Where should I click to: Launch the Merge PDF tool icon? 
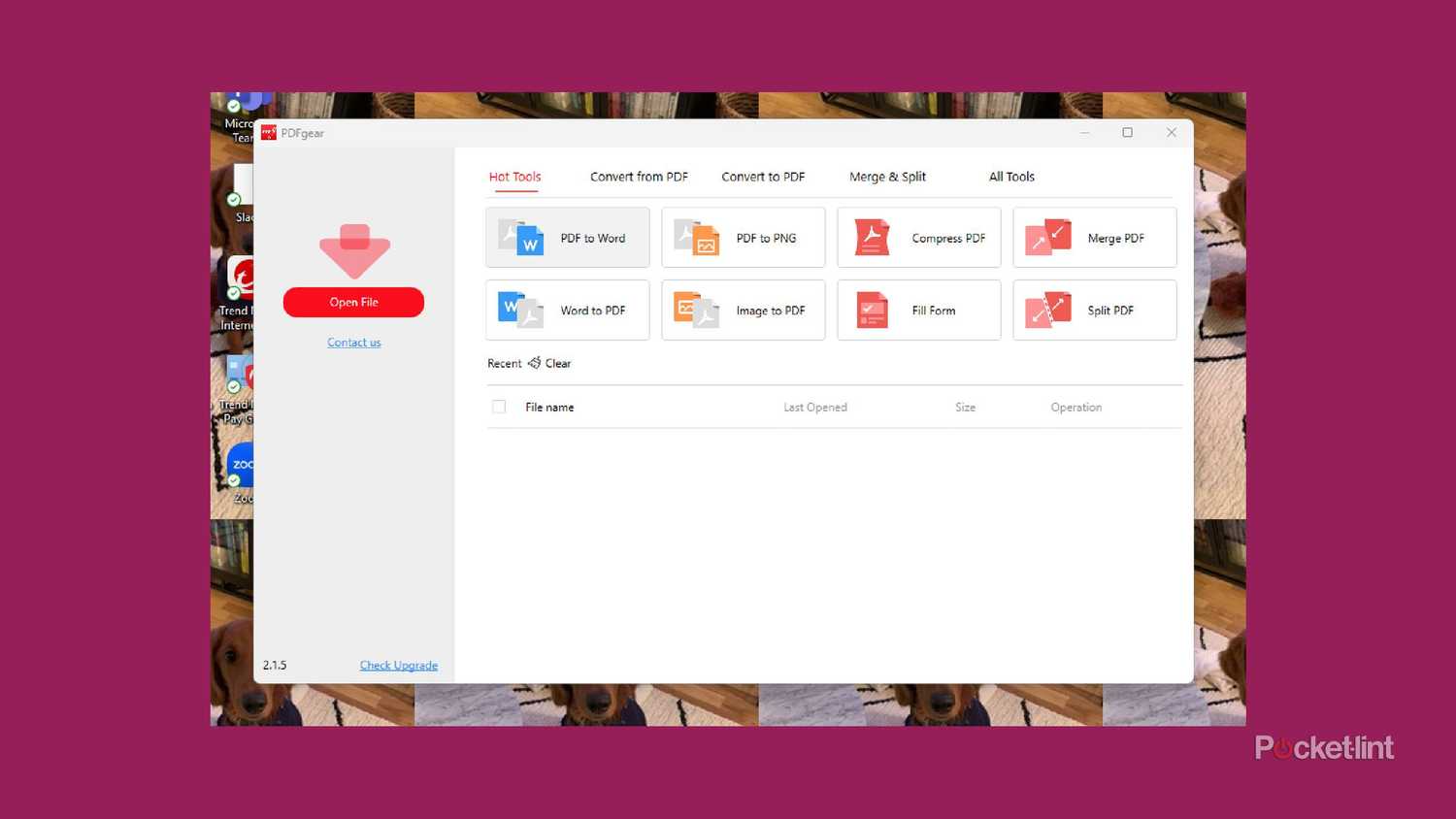click(1047, 238)
